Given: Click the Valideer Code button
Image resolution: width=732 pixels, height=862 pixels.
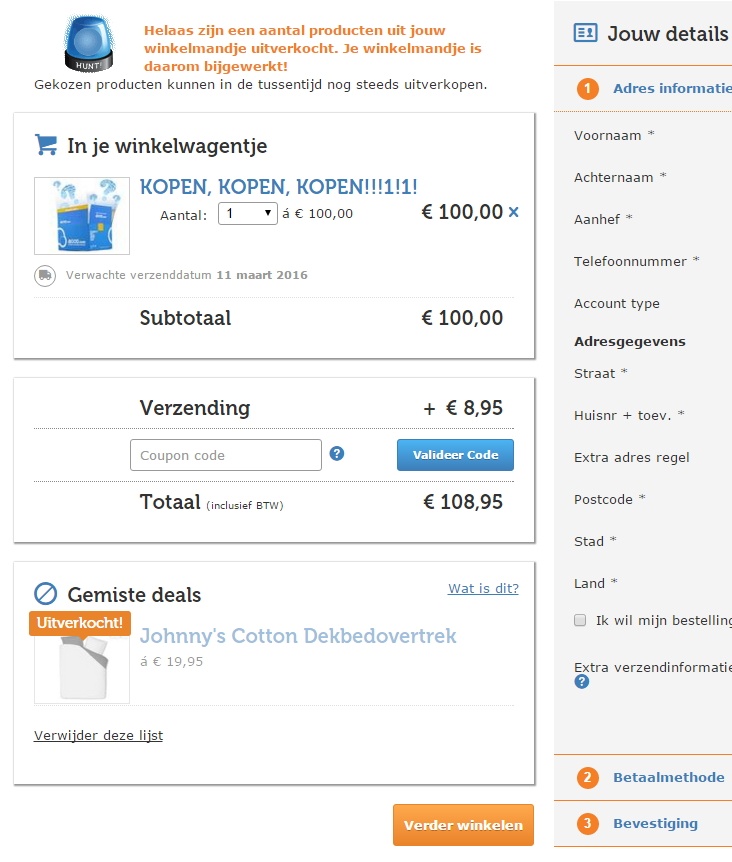Looking at the screenshot, I should click(x=455, y=455).
